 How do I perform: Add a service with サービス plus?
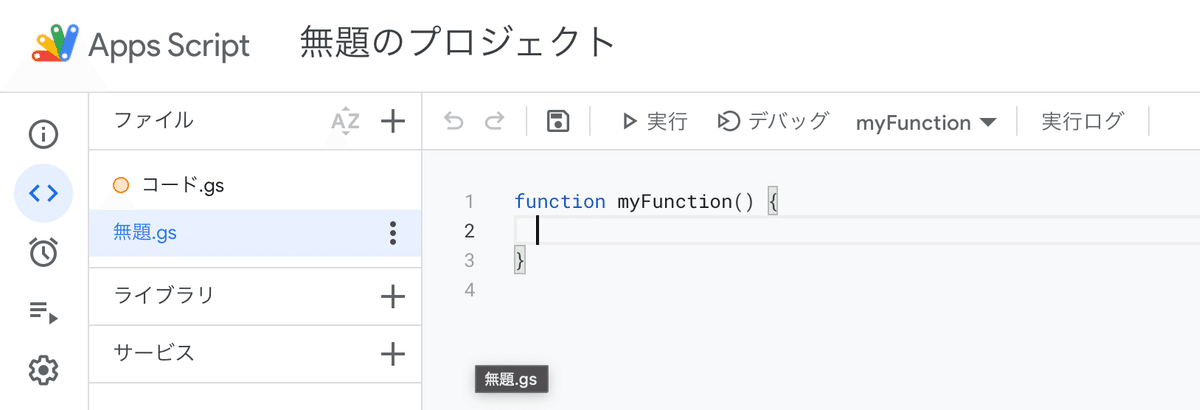[393, 353]
